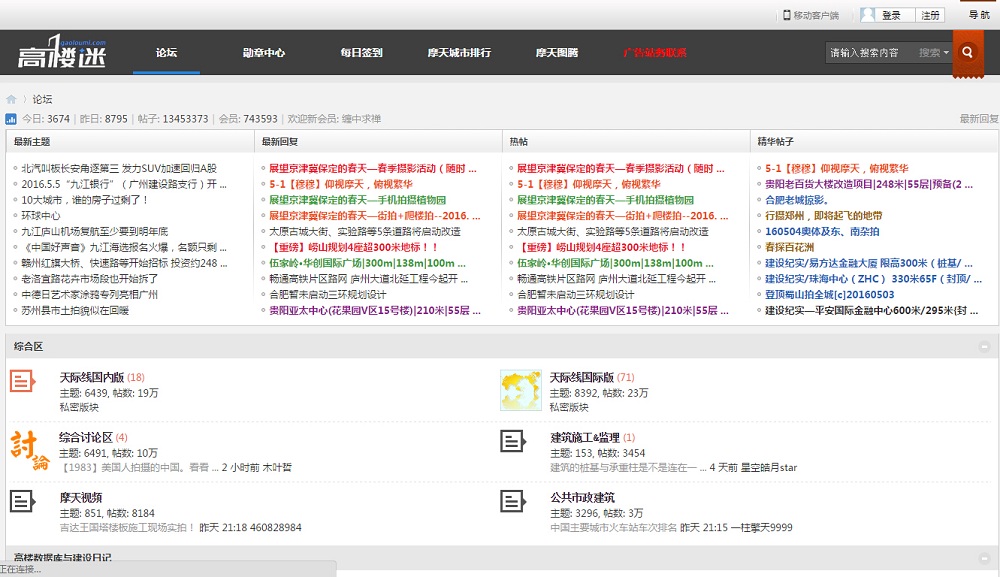1000x577 pixels.
Task: Click the user avatar icon beside 登录
Action: 867,15
